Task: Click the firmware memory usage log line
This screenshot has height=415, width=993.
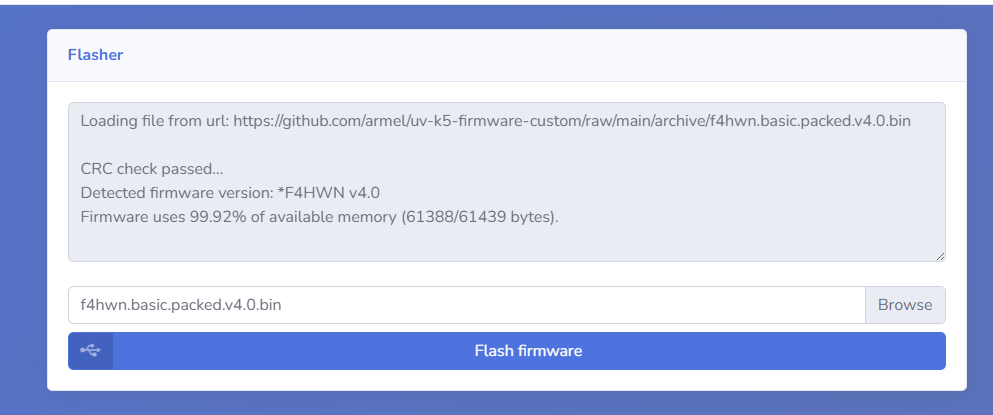Action: 318,217
